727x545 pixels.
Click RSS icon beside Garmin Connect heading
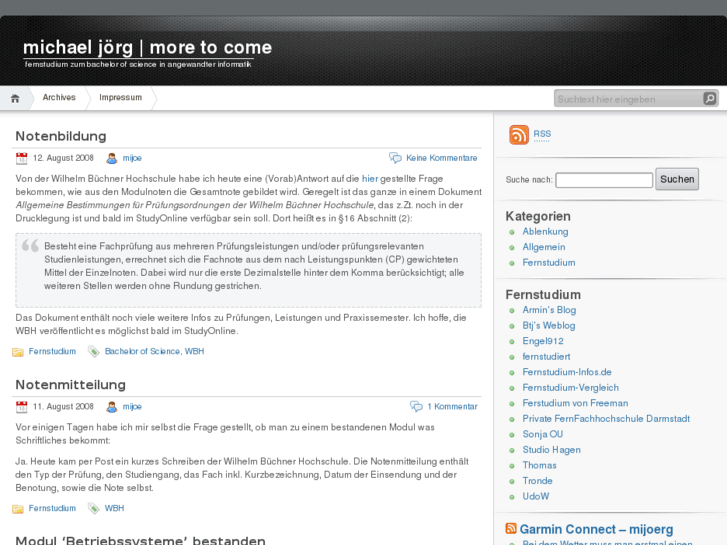511,528
